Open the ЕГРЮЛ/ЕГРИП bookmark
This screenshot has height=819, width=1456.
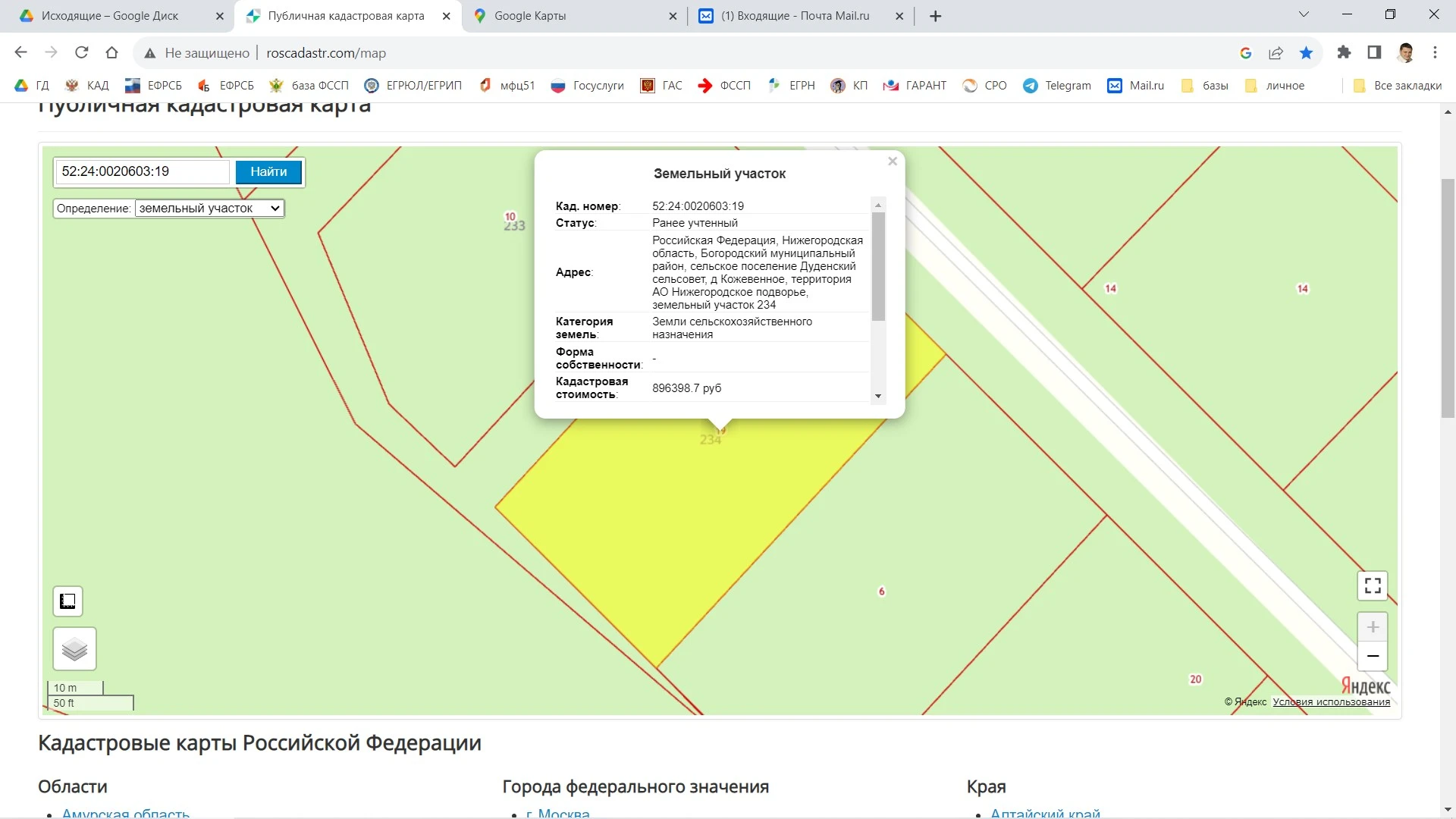point(413,86)
